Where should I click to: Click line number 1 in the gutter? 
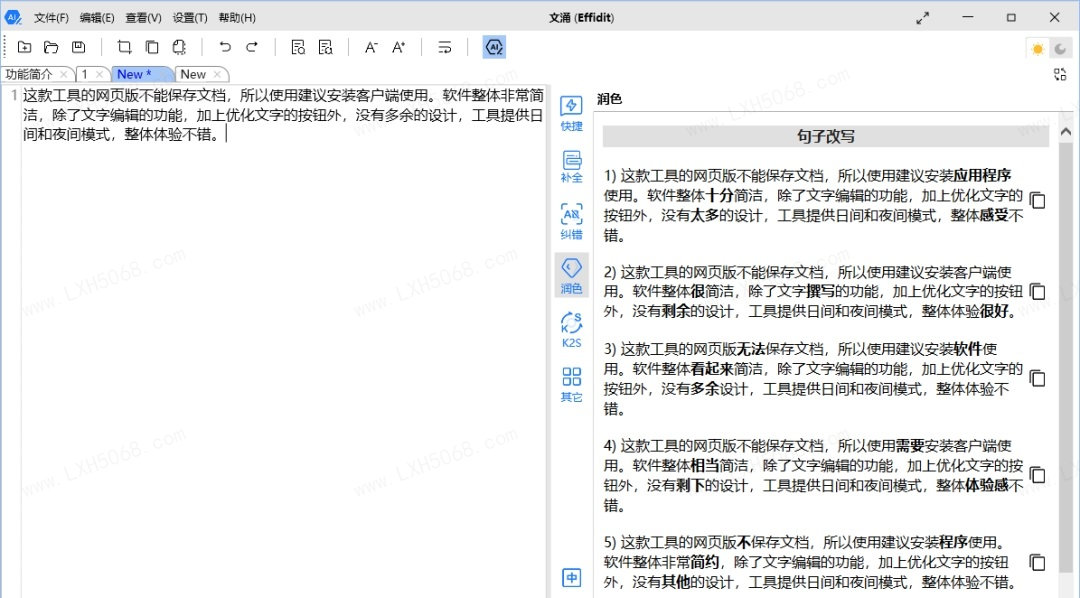pos(14,95)
